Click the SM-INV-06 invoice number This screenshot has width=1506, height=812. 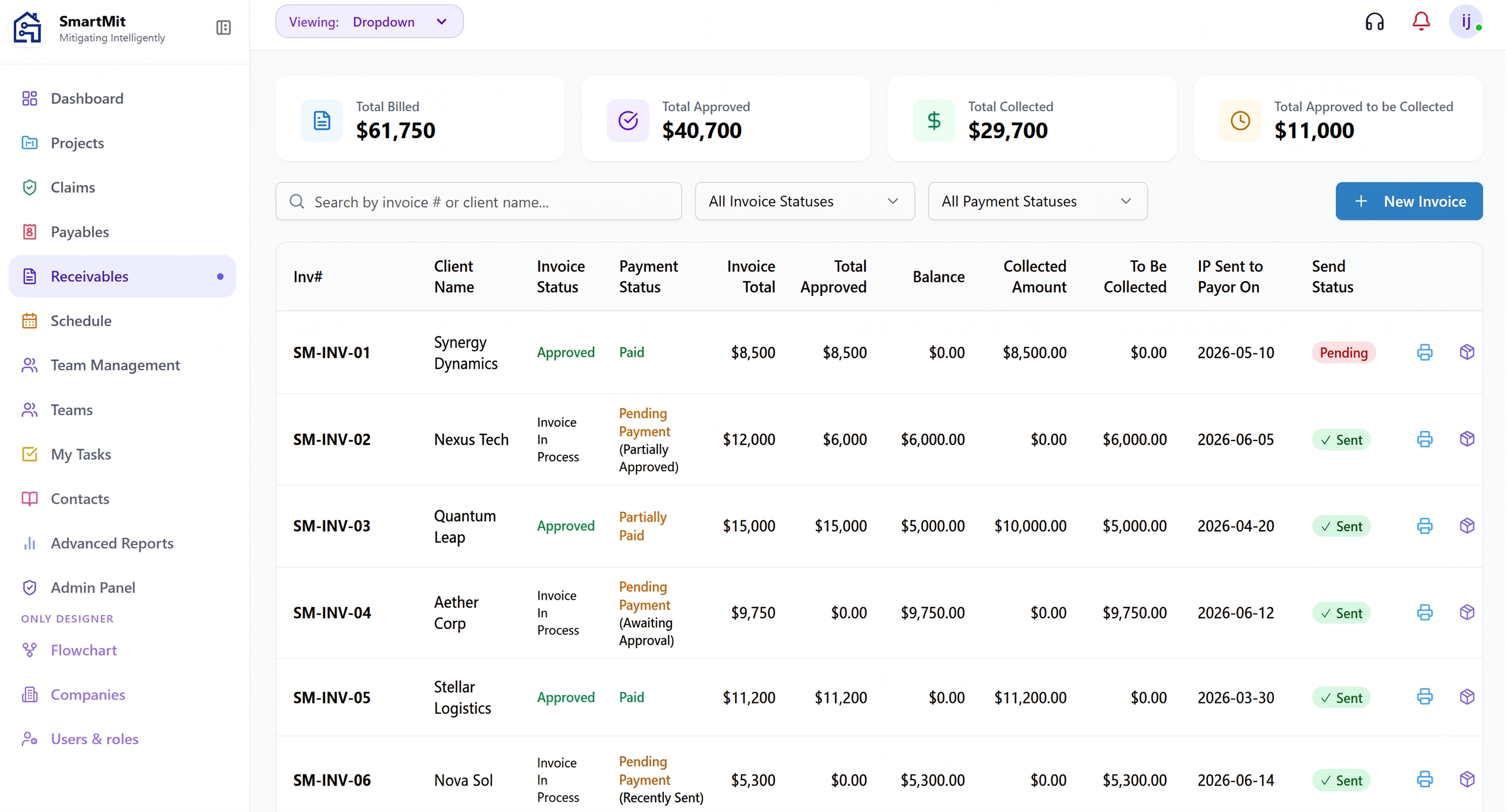click(332, 781)
